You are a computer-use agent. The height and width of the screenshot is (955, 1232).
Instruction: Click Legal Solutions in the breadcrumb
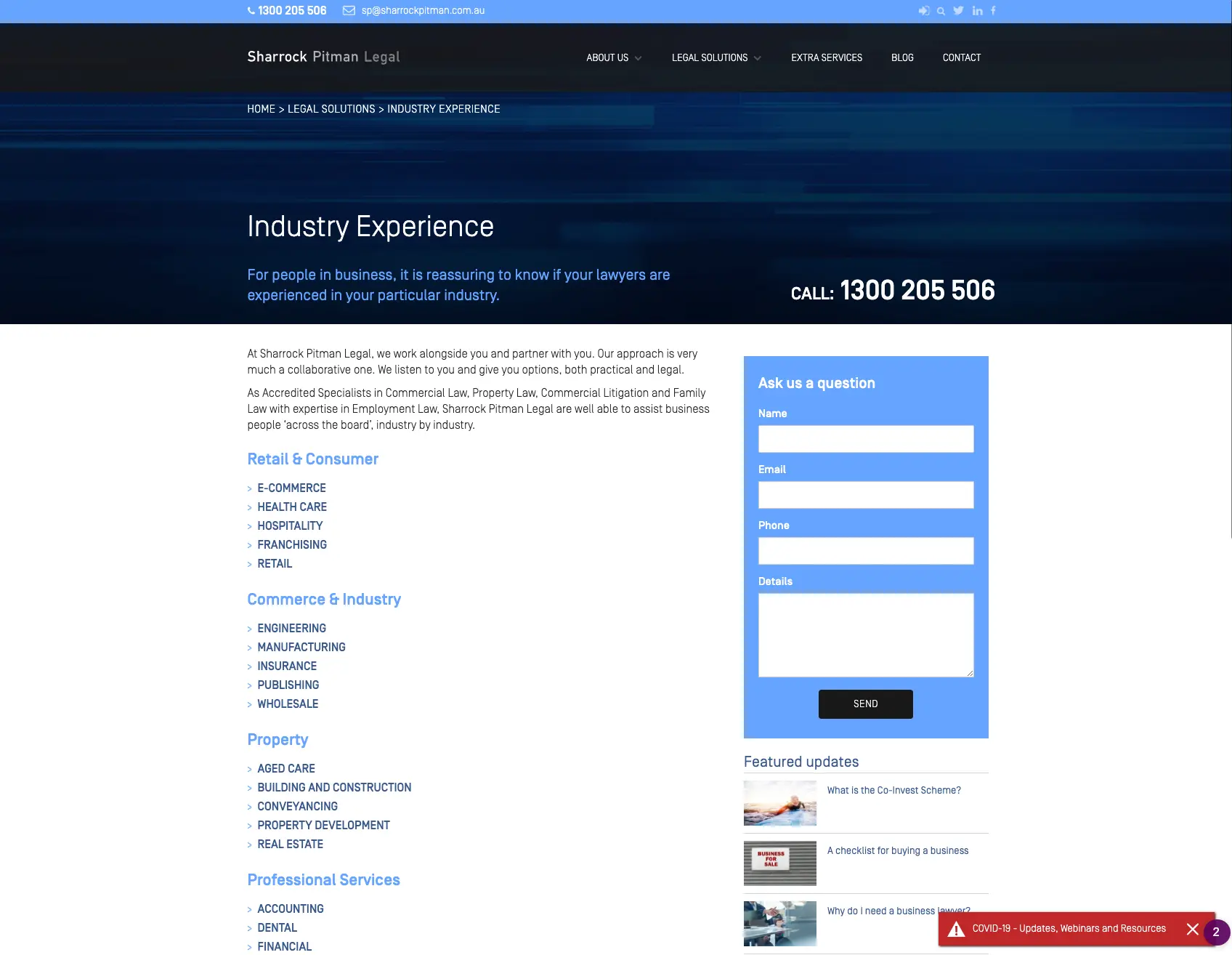point(331,109)
